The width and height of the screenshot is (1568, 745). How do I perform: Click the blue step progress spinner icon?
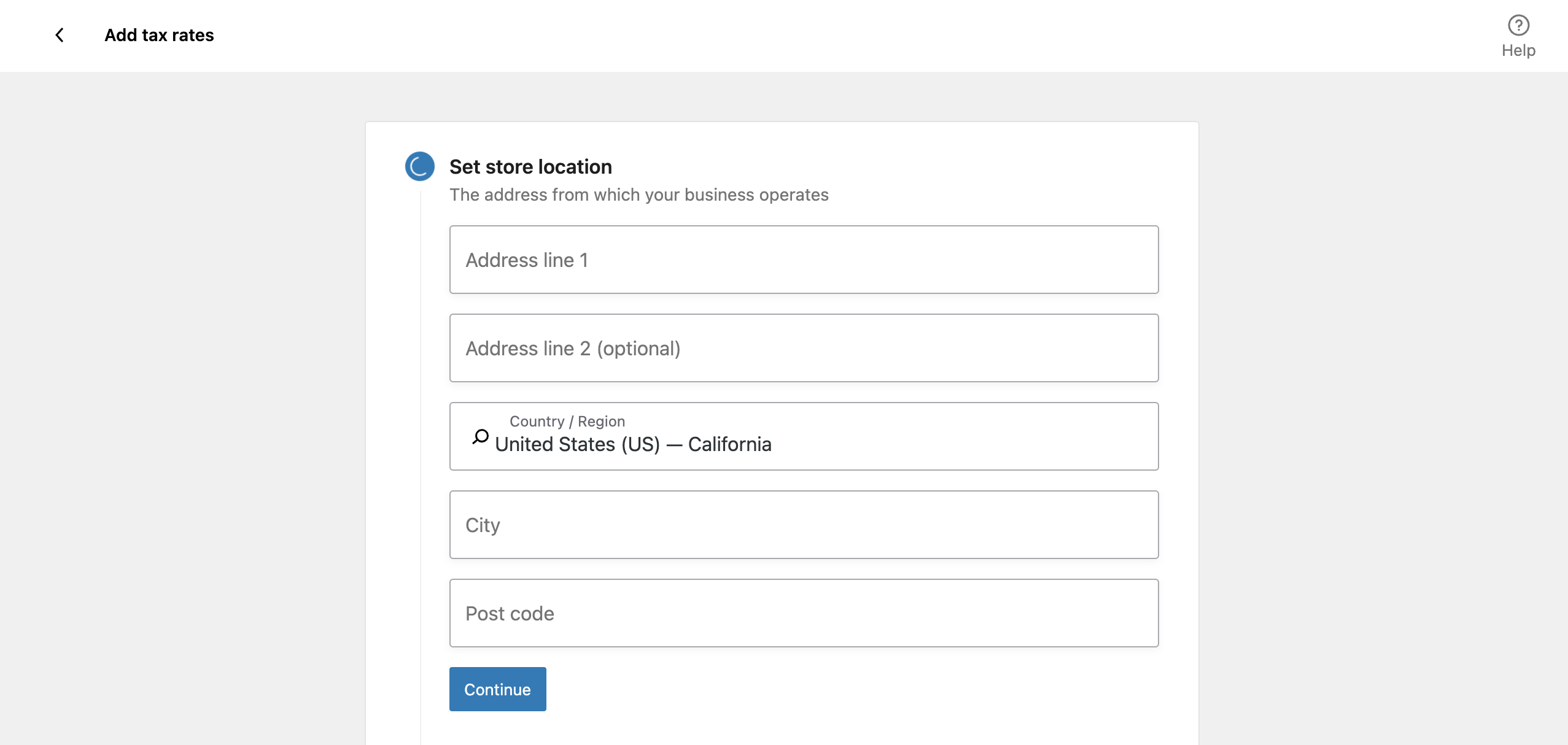(x=420, y=166)
